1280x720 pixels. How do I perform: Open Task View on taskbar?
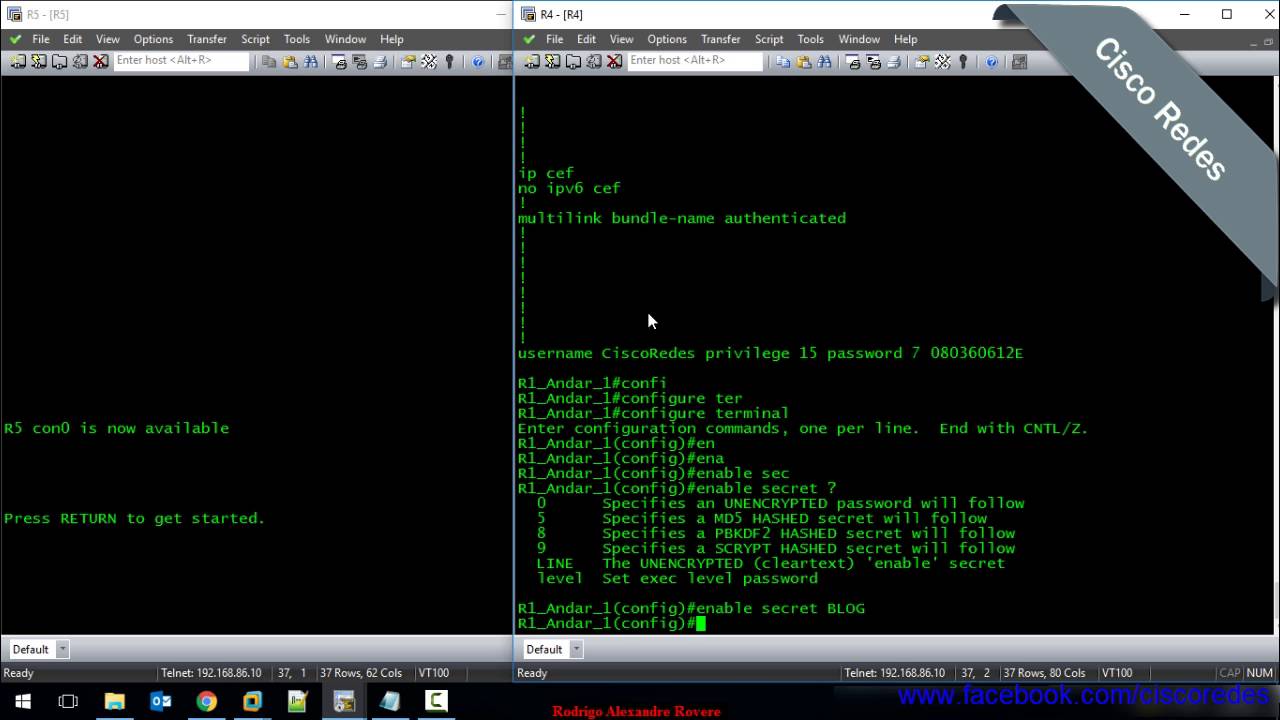click(x=68, y=701)
